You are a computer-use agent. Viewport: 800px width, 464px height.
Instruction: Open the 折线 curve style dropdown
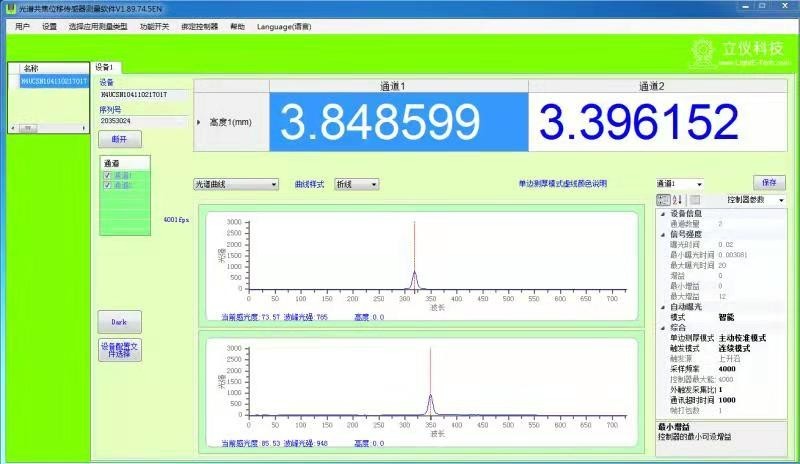(356, 184)
